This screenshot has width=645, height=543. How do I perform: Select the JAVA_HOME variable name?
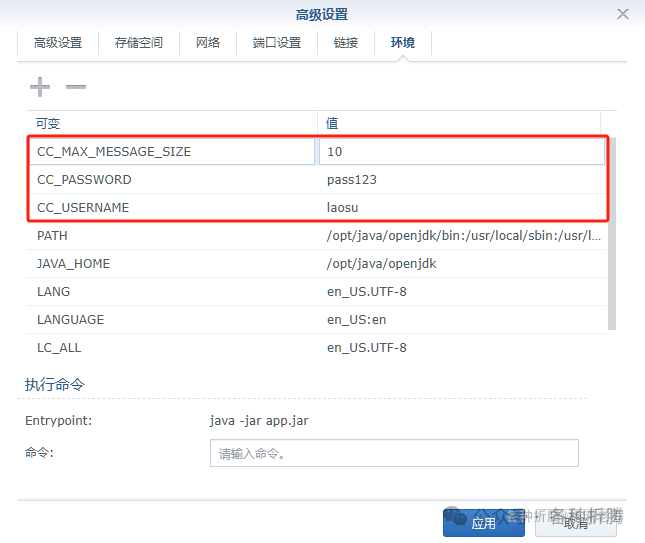(x=74, y=264)
